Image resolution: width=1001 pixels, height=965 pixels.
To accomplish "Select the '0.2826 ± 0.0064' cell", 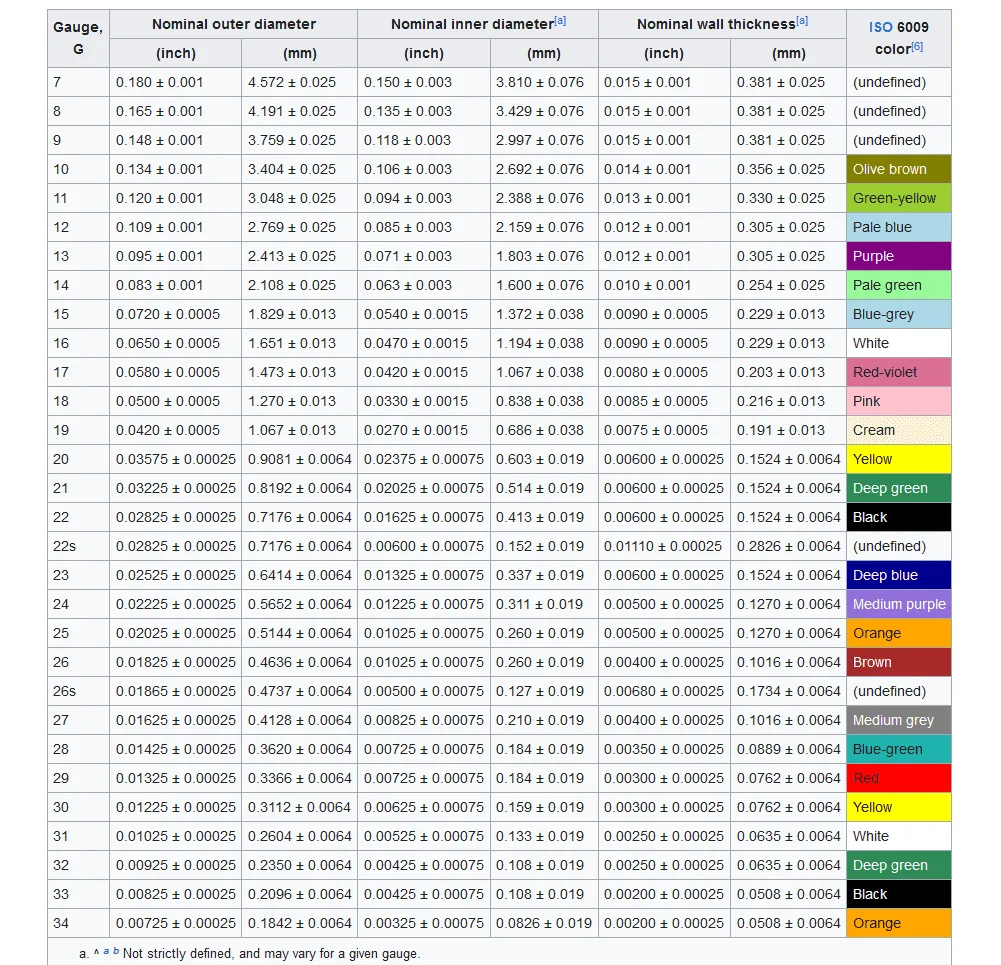I will [x=788, y=546].
